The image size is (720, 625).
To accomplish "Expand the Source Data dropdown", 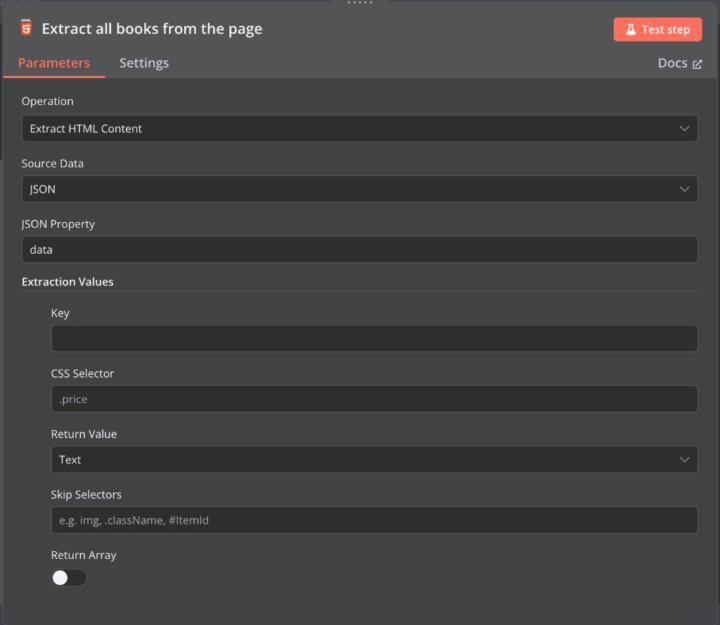I will 359,189.
